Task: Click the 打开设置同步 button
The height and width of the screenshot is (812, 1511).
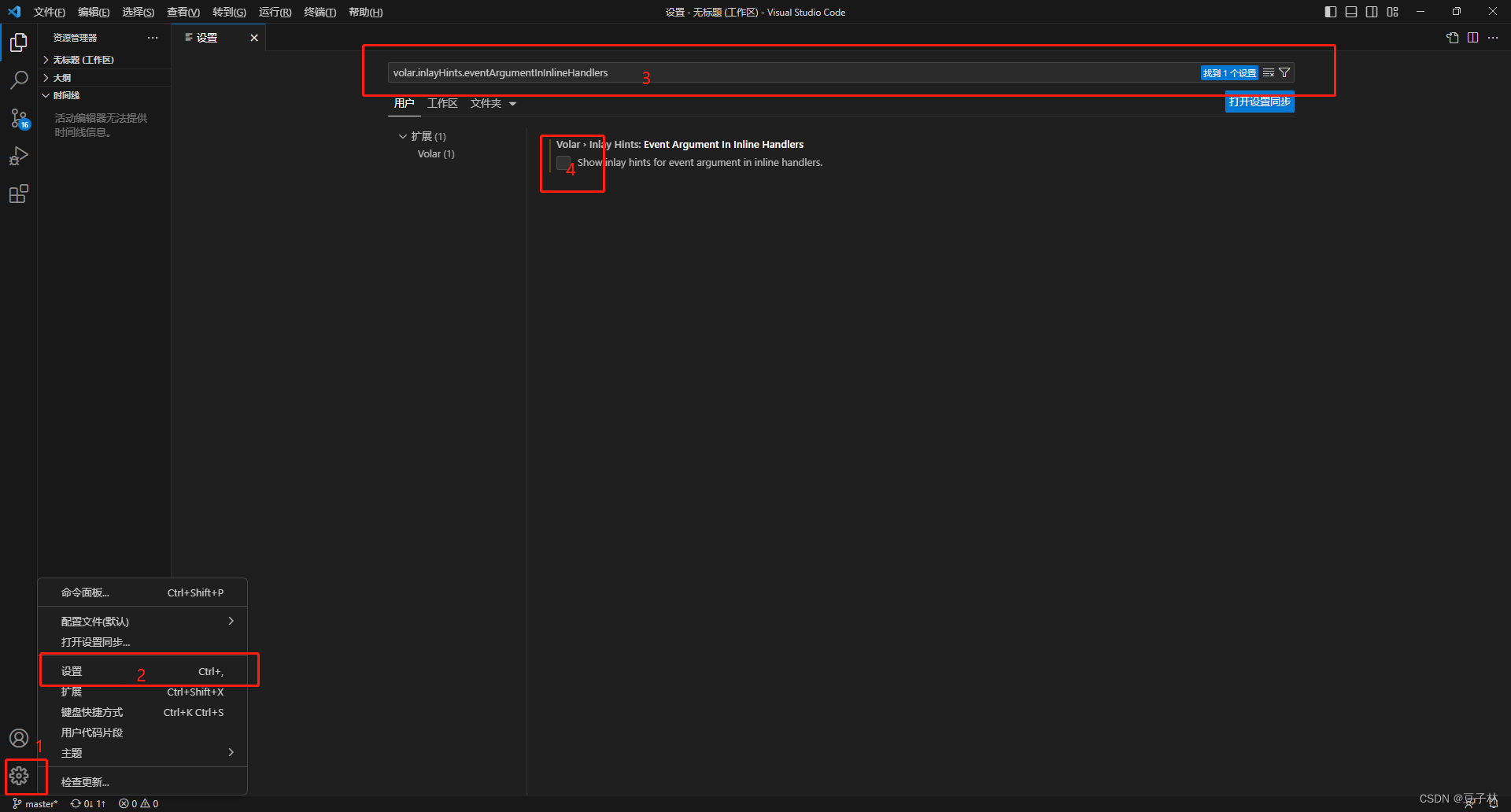Action: (x=1259, y=102)
